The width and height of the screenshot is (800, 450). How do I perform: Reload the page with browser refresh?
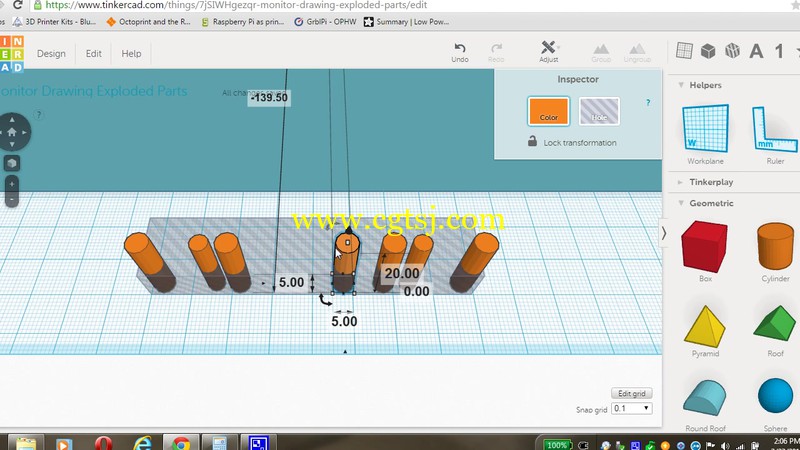(x=17, y=5)
